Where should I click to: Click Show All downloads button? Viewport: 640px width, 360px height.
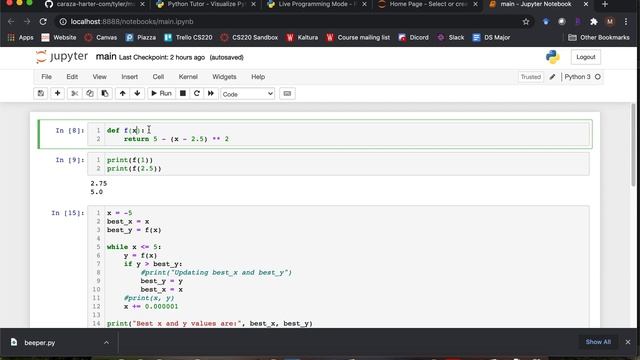598,342
